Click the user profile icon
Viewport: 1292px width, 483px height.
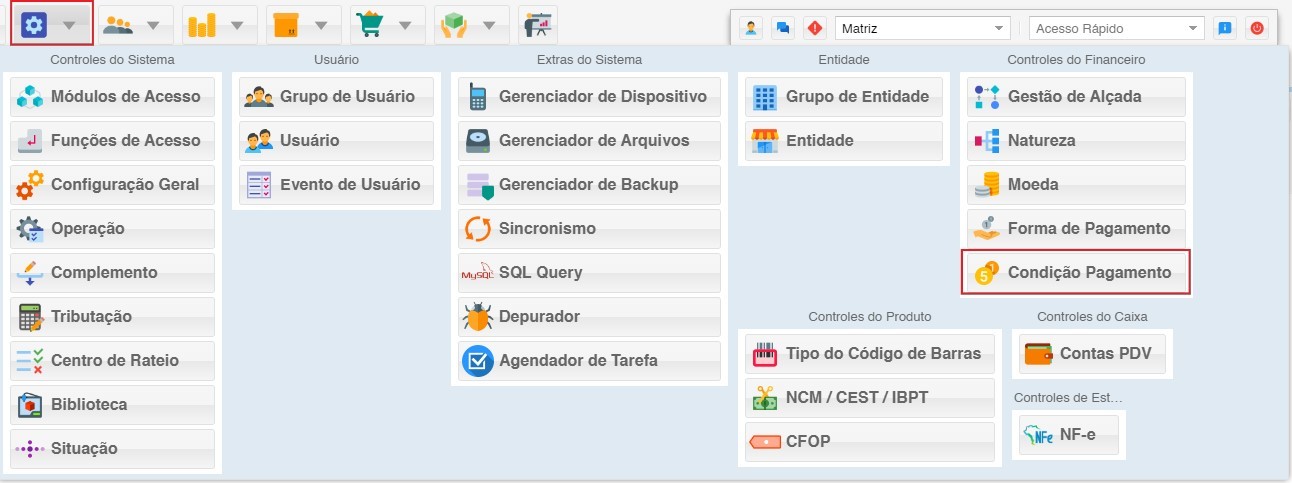coord(751,28)
